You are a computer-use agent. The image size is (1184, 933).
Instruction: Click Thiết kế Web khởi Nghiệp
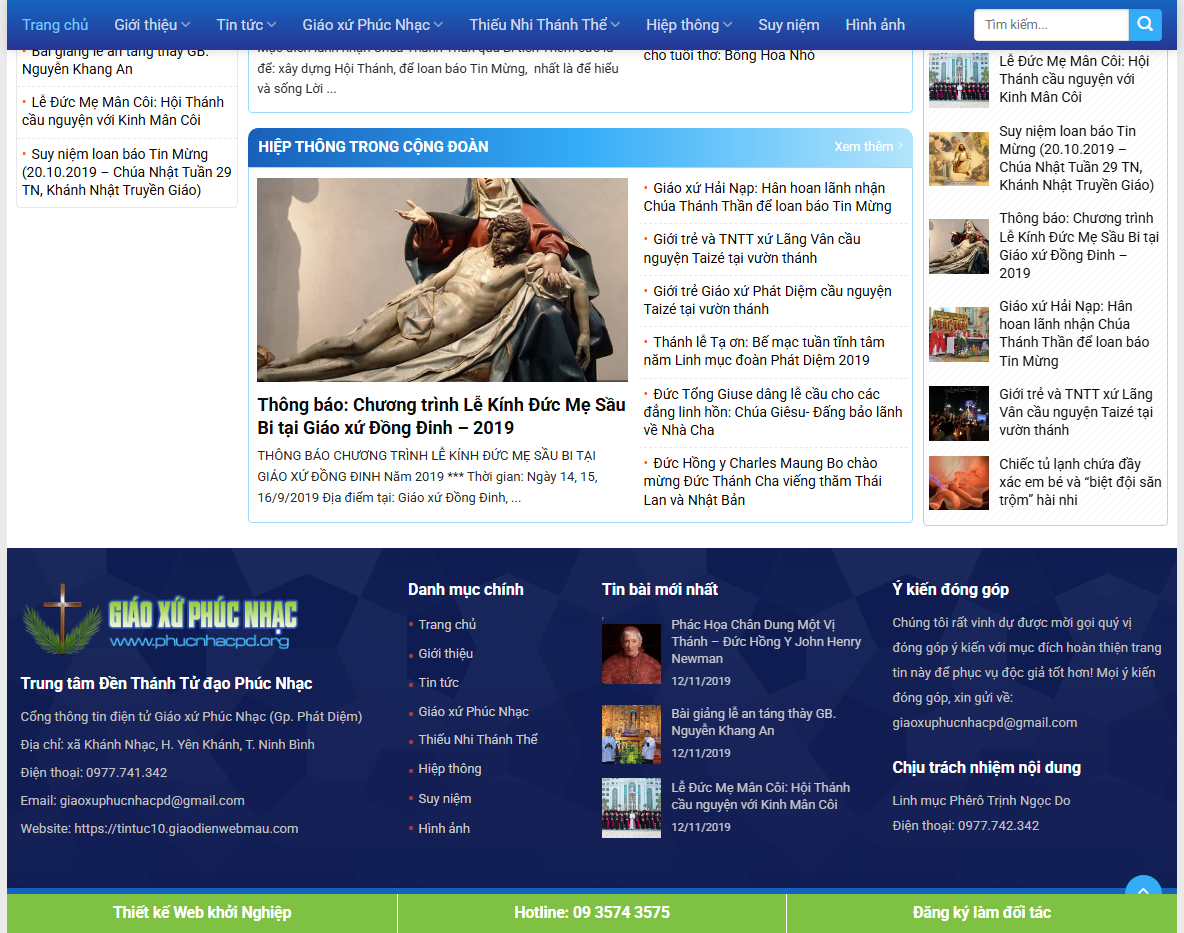click(201, 912)
